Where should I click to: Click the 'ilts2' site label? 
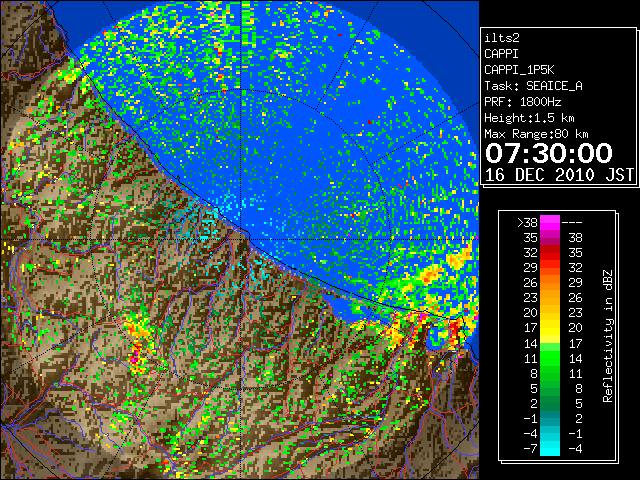502,38
